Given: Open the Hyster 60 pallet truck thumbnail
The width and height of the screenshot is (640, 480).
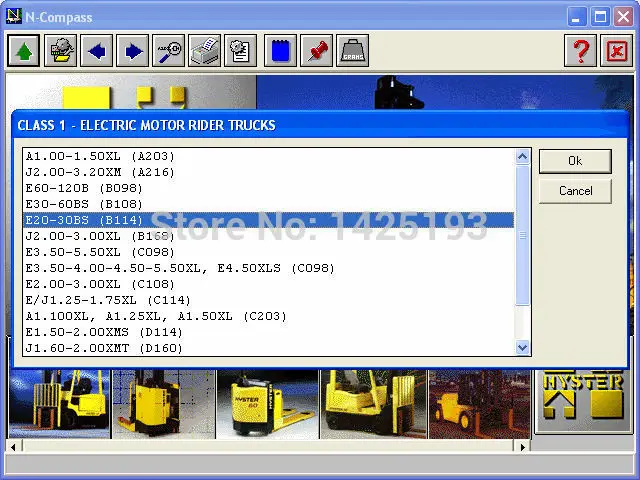Looking at the screenshot, I should click(x=268, y=404).
